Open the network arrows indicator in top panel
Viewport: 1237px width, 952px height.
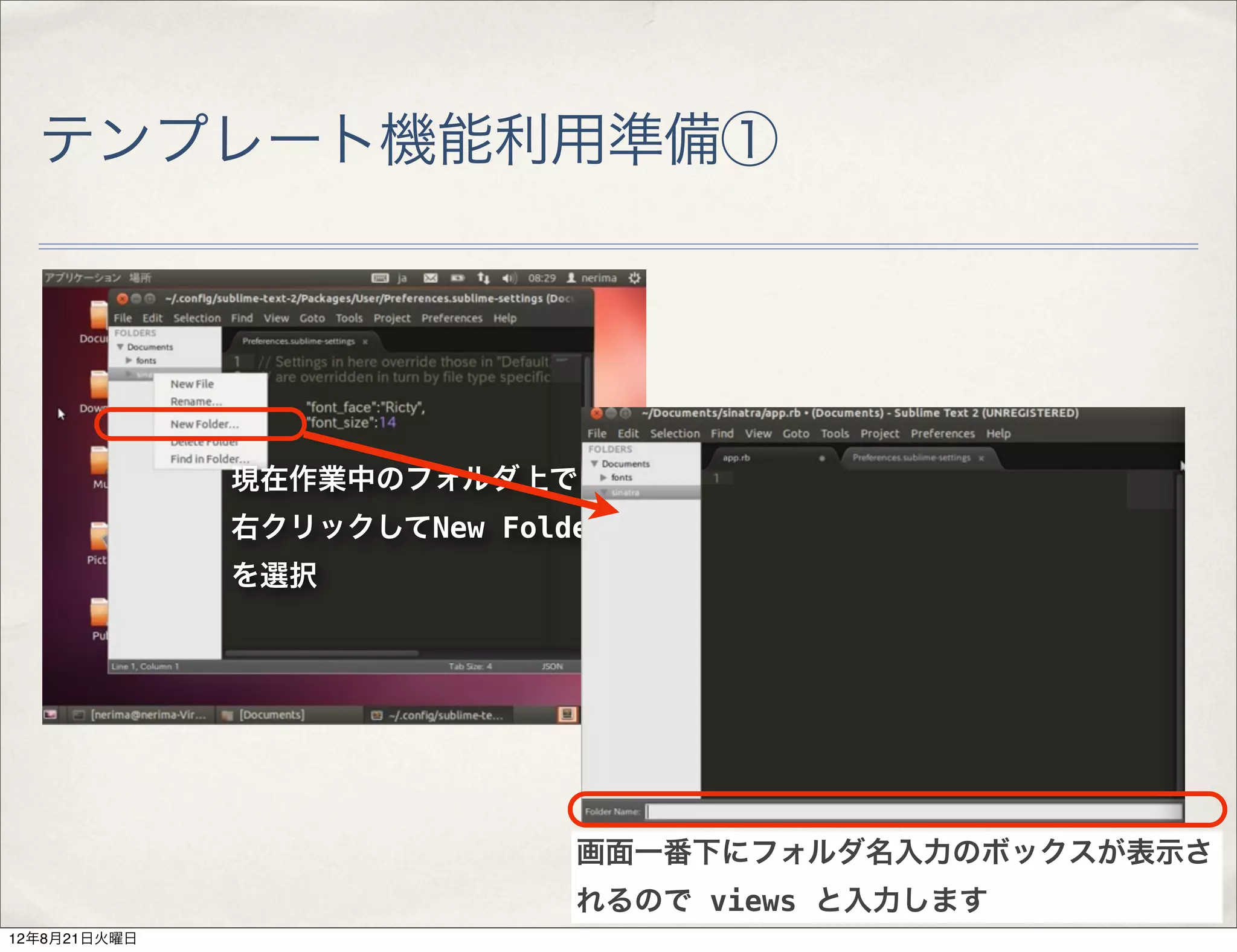coord(483,278)
